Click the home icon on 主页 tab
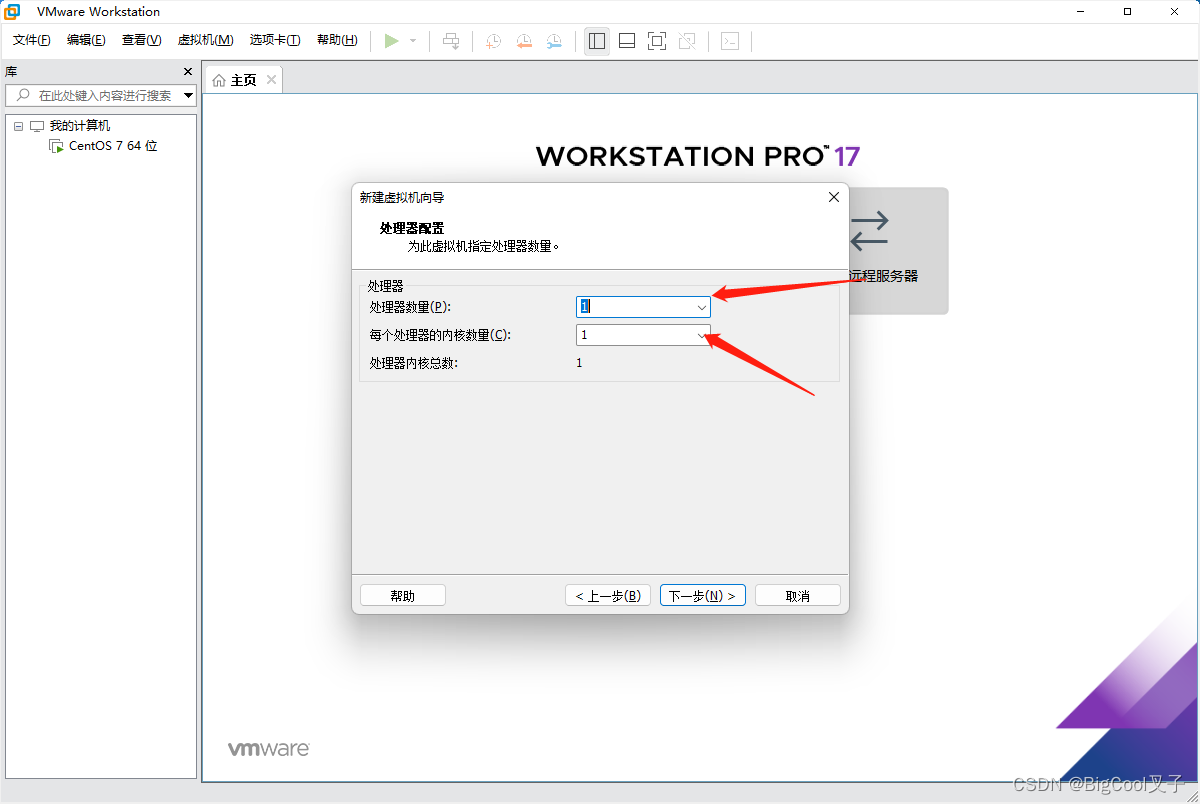The height and width of the screenshot is (804, 1200). click(x=220, y=80)
